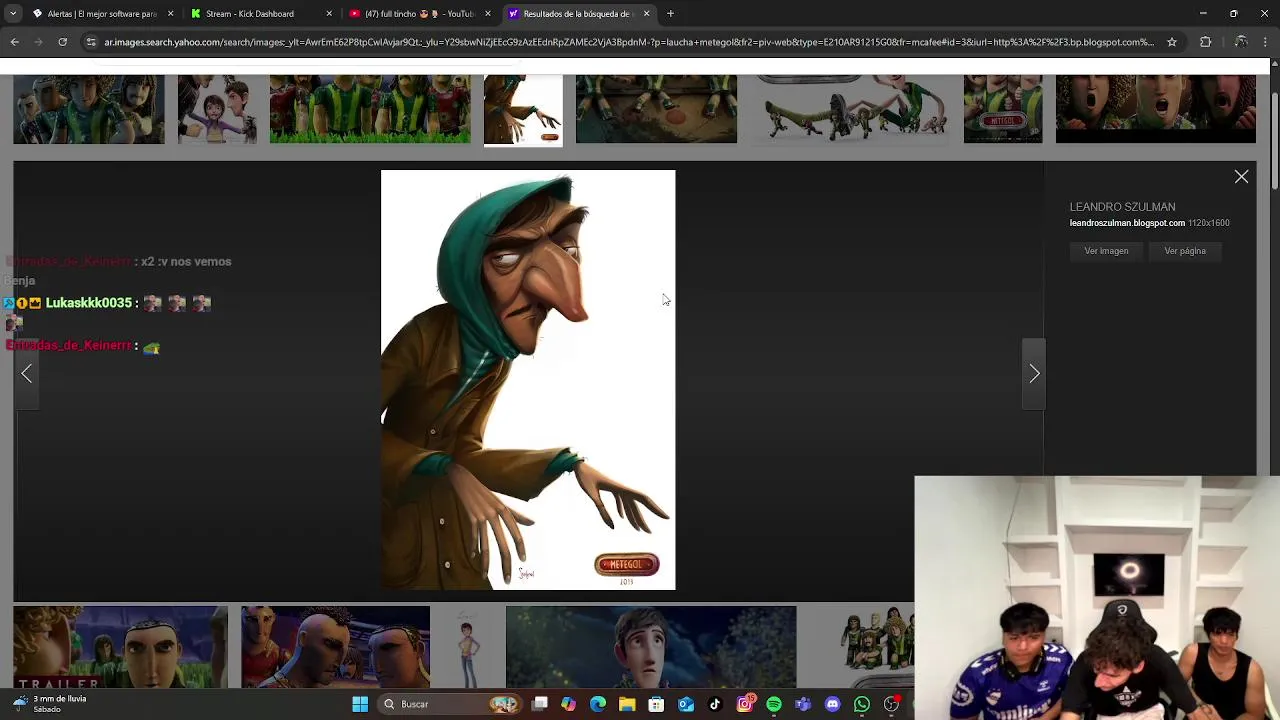Select the selected hooded character thumbnail in top row
The height and width of the screenshot is (720, 1280).
point(523,110)
